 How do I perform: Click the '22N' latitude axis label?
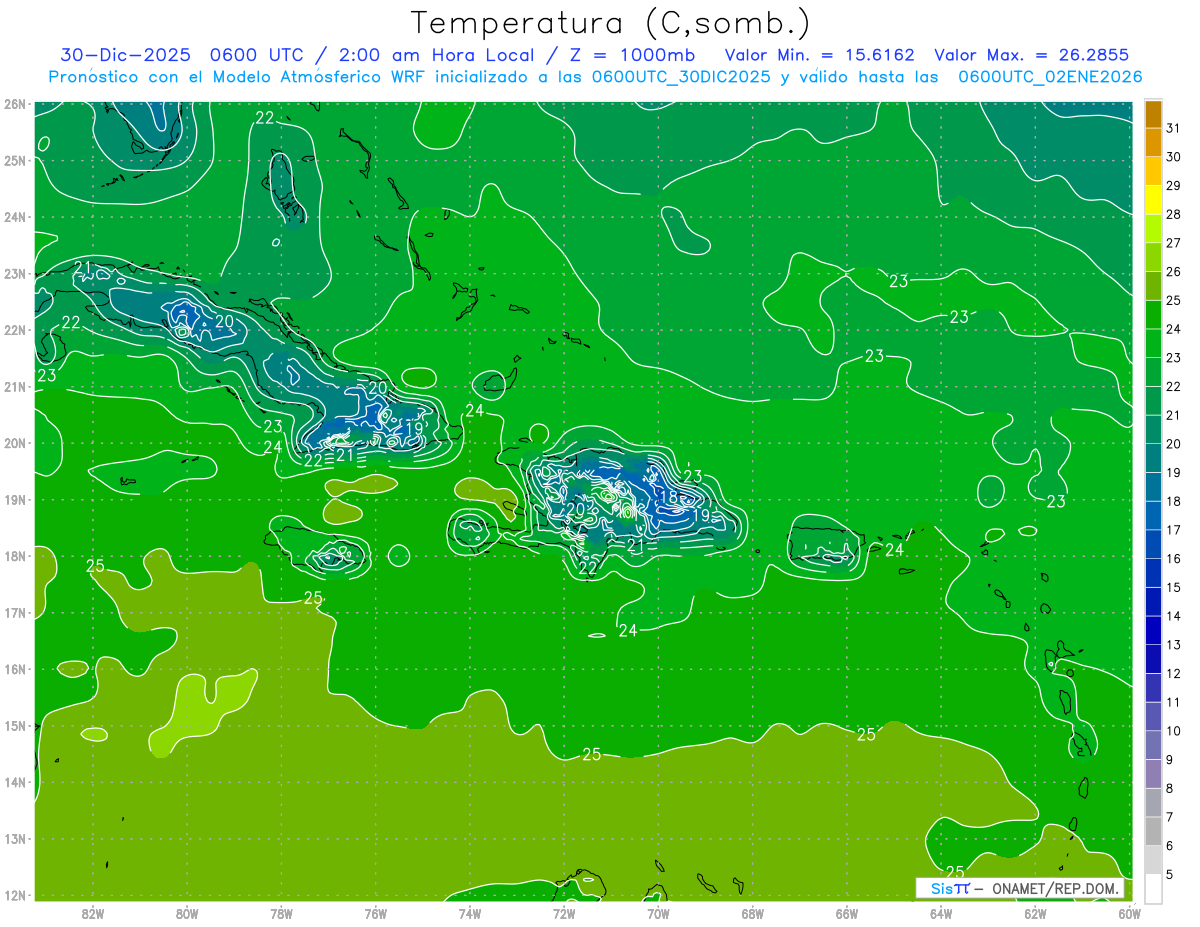(x=14, y=330)
